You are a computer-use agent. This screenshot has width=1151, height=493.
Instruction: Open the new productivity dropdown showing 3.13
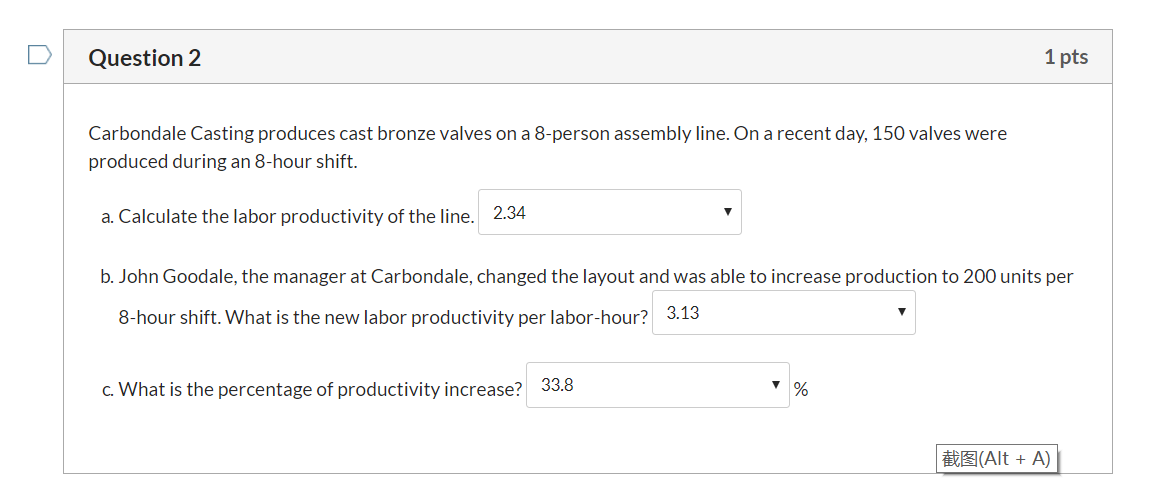click(783, 313)
